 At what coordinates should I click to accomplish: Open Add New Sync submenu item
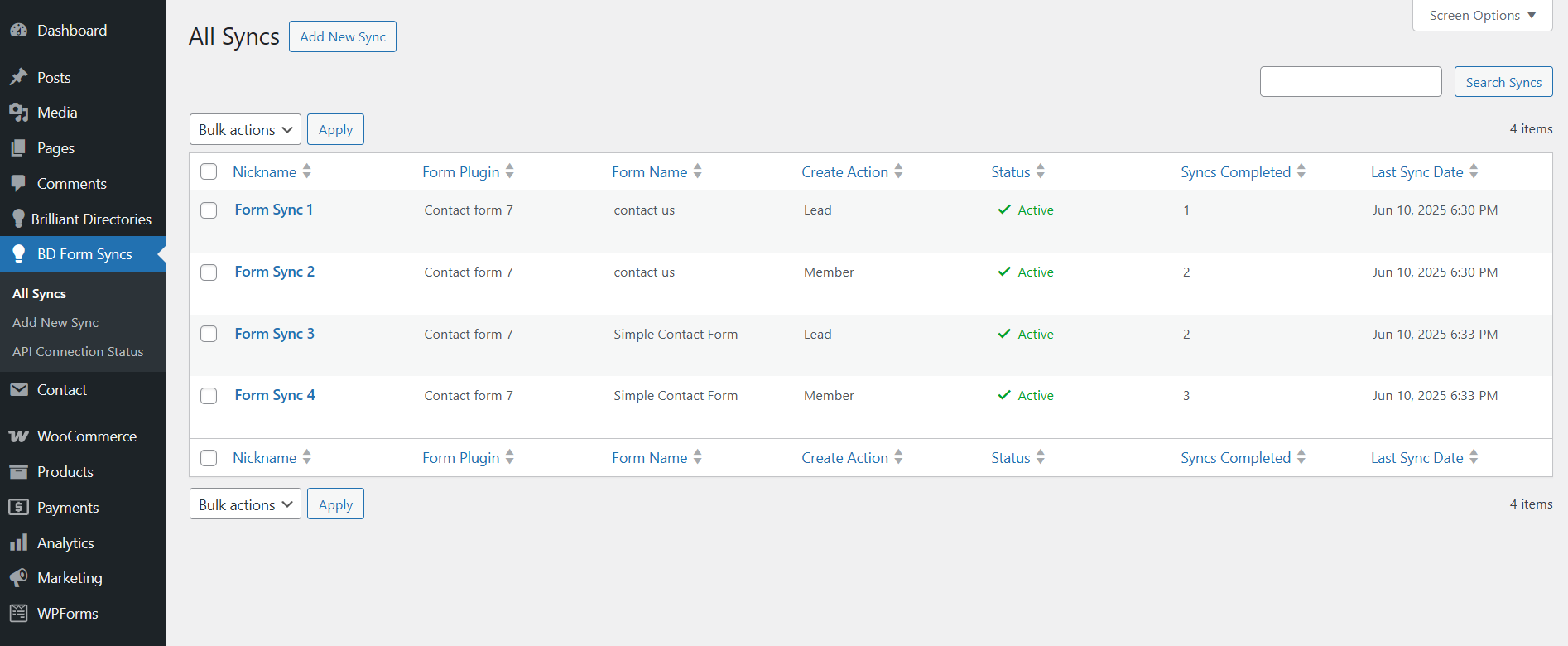(55, 323)
